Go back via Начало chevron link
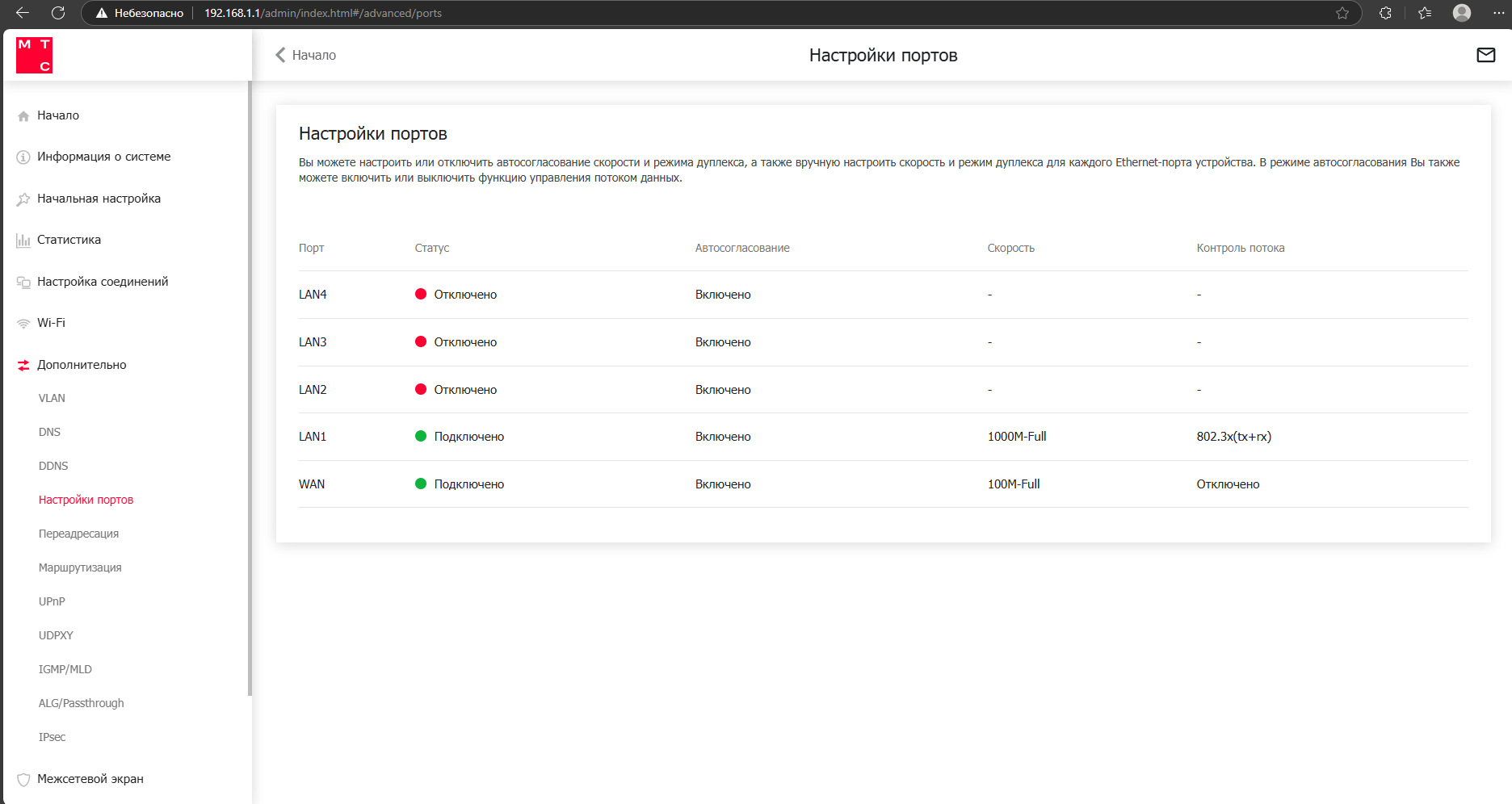 click(306, 55)
